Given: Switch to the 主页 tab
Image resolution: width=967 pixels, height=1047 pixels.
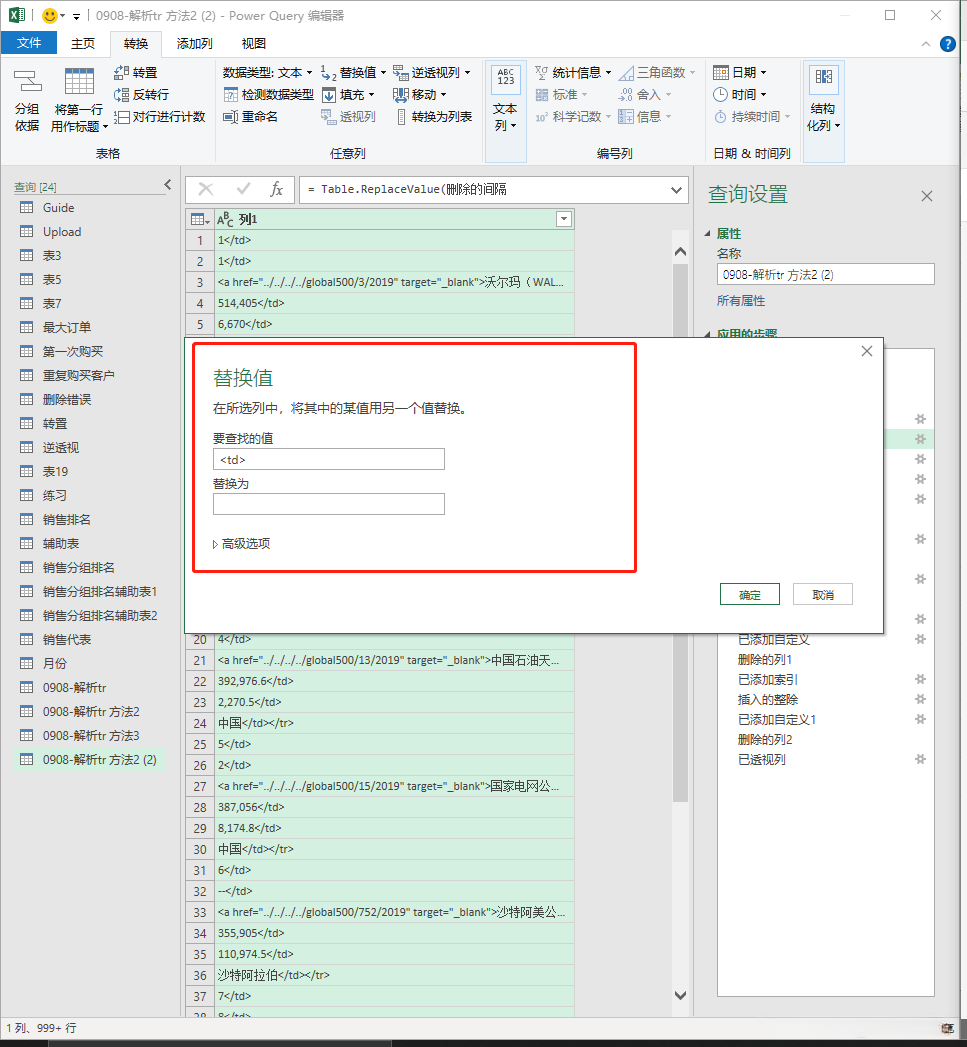Looking at the screenshot, I should click(x=83, y=43).
